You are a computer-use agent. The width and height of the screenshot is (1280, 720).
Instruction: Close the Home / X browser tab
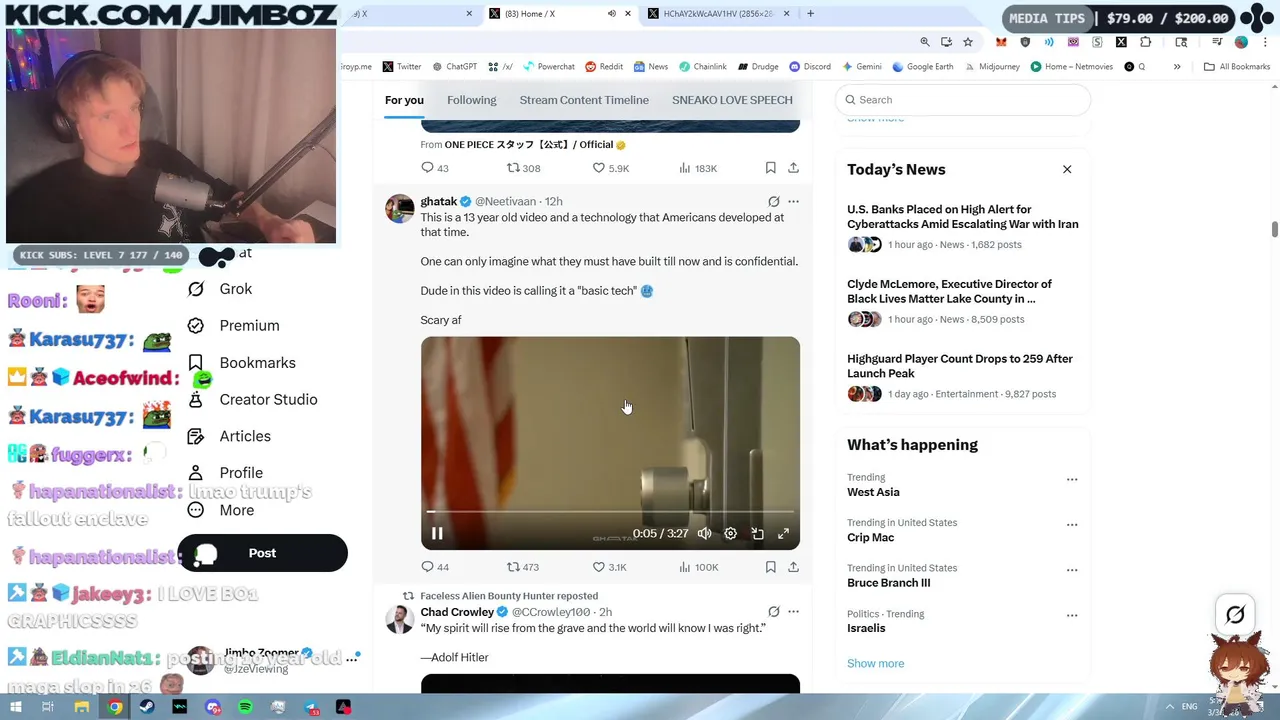(x=628, y=14)
